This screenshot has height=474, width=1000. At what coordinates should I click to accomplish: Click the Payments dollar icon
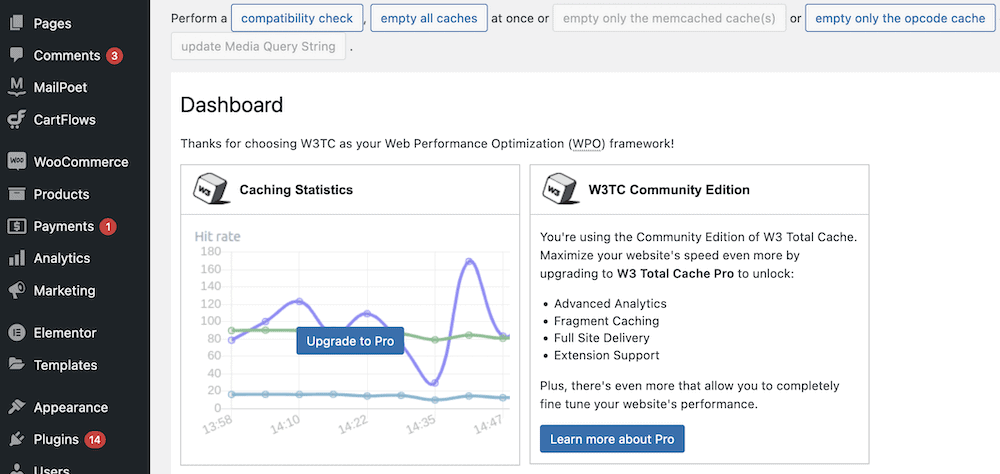(17, 226)
